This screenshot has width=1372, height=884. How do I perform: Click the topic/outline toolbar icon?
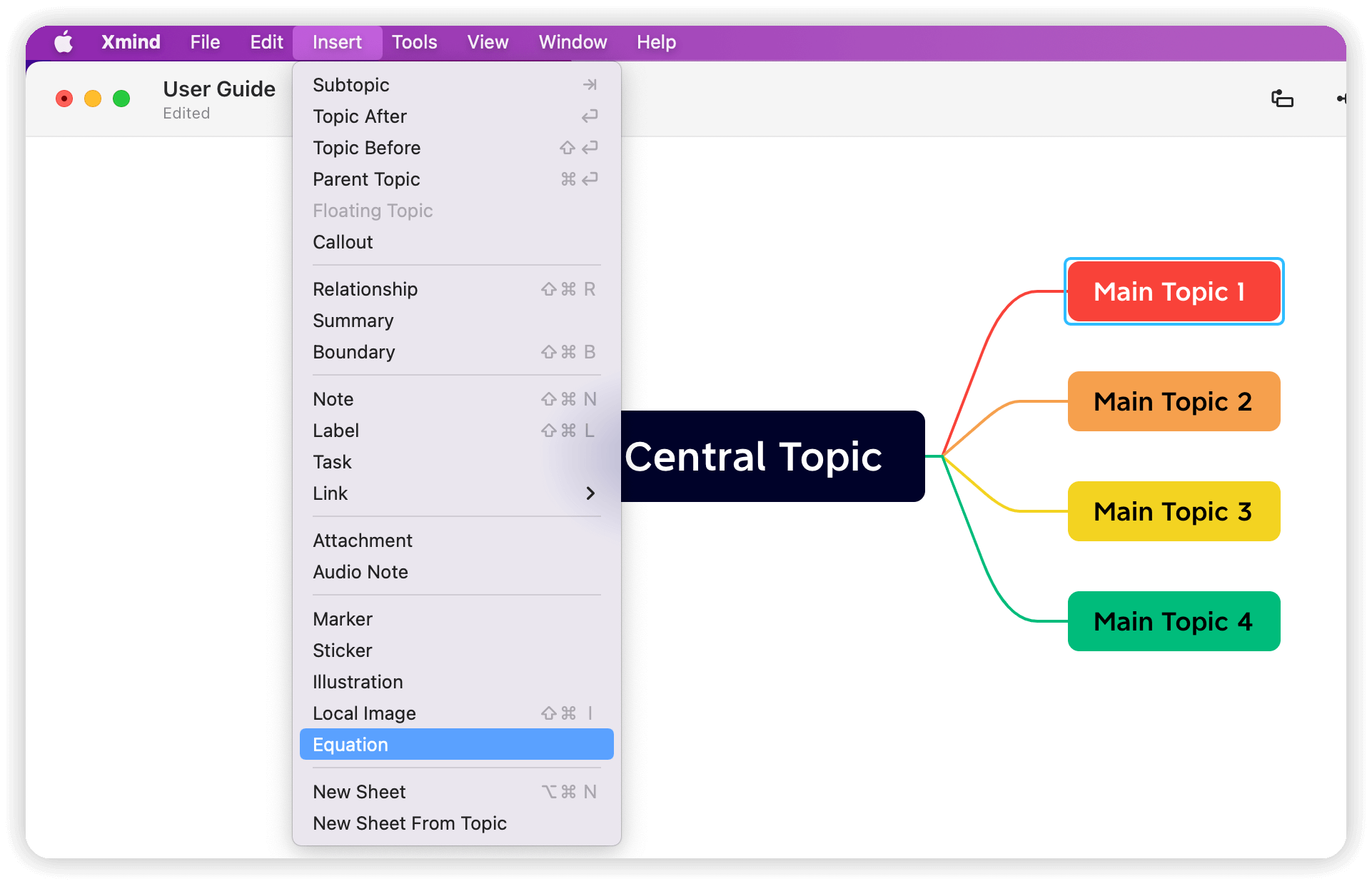tap(1282, 99)
